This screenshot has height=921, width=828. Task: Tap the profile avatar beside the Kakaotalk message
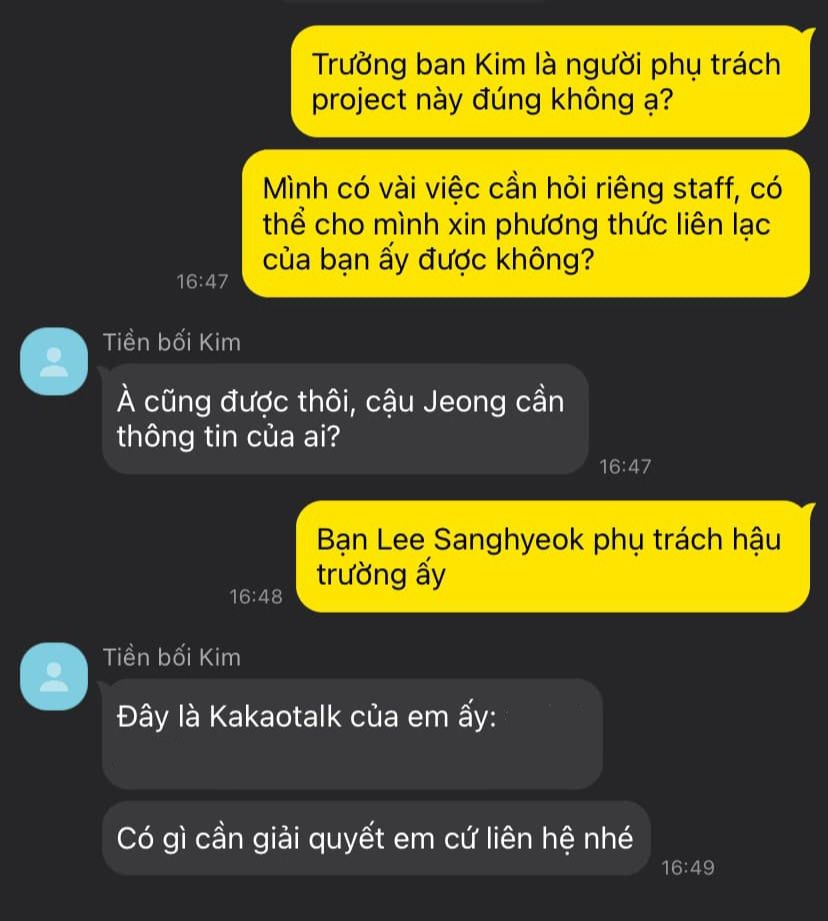(54, 676)
